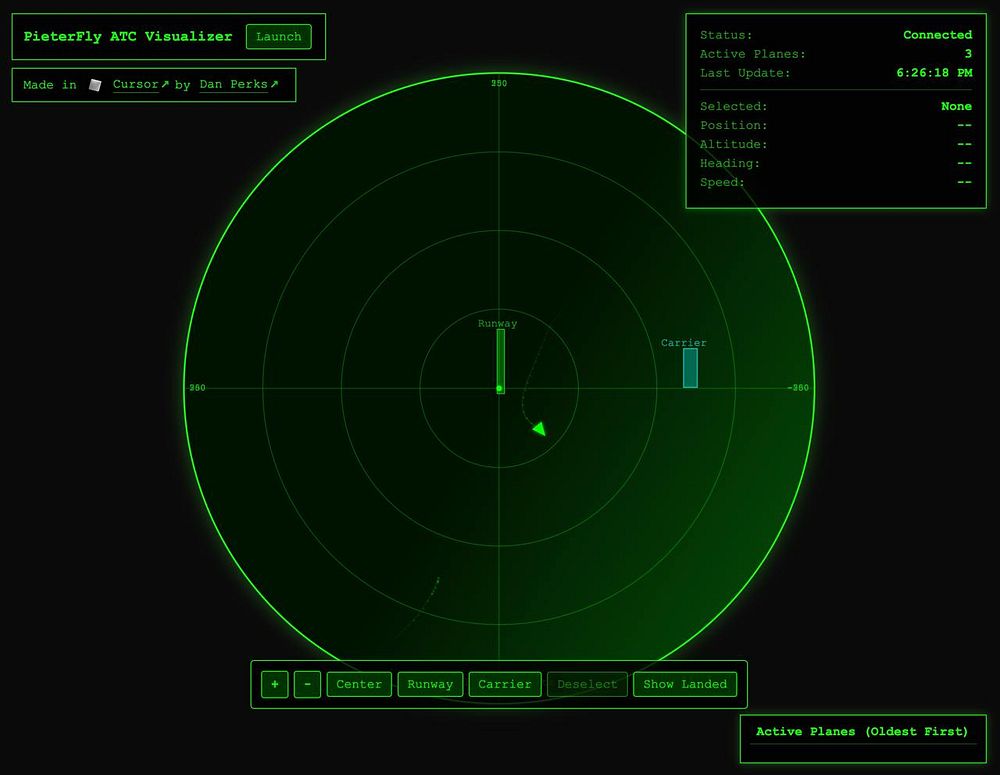
Task: Zoom in with the plus button
Action: pyautogui.click(x=275, y=684)
